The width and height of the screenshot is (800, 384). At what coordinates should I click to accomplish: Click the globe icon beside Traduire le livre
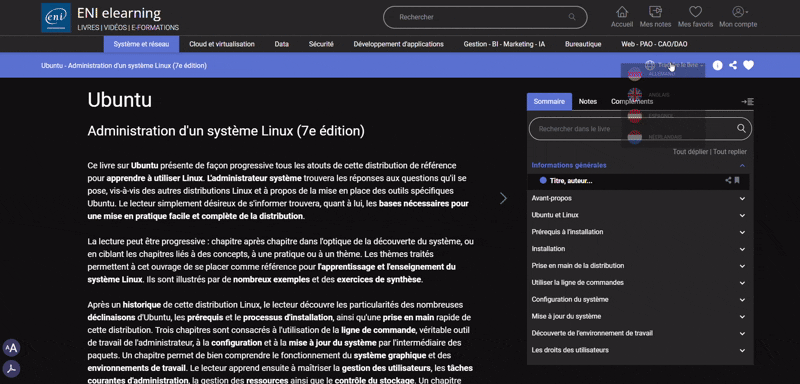pos(650,65)
